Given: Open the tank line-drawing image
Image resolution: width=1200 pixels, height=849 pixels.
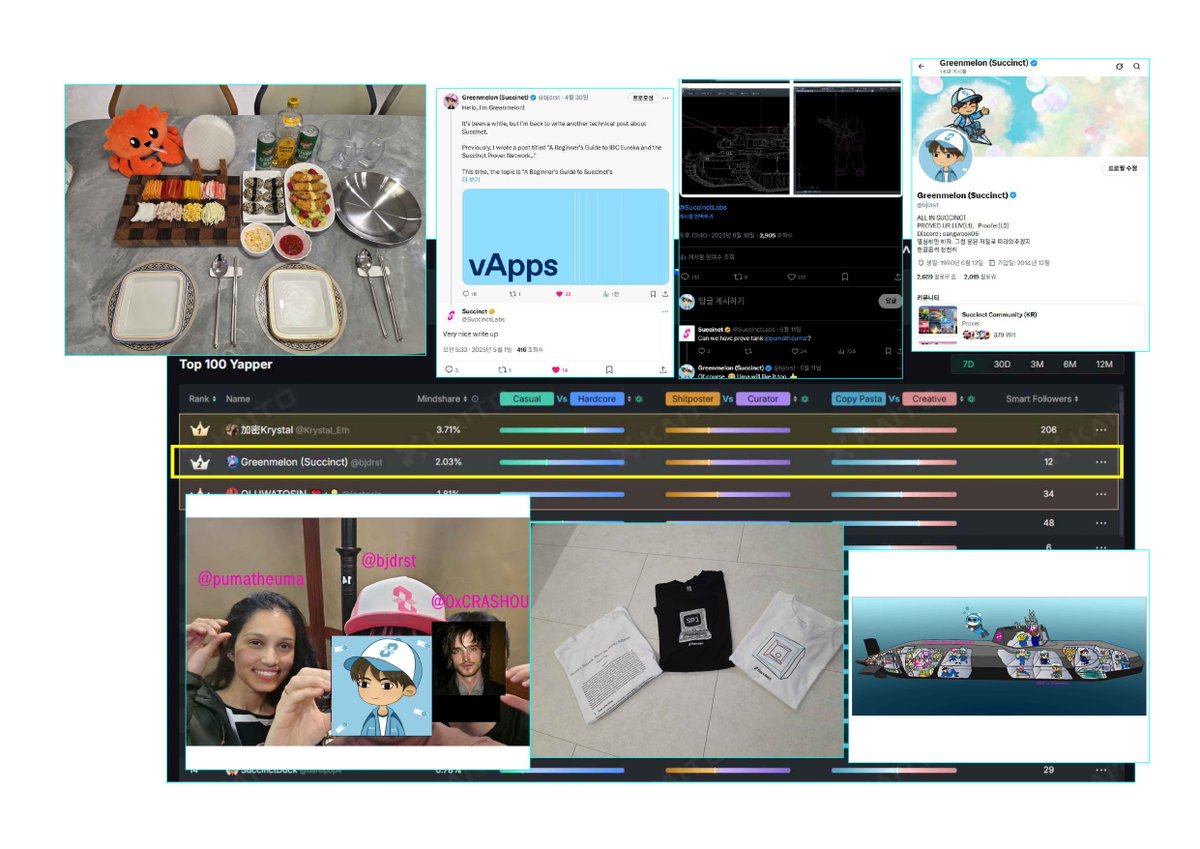Looking at the screenshot, I should click(x=735, y=139).
